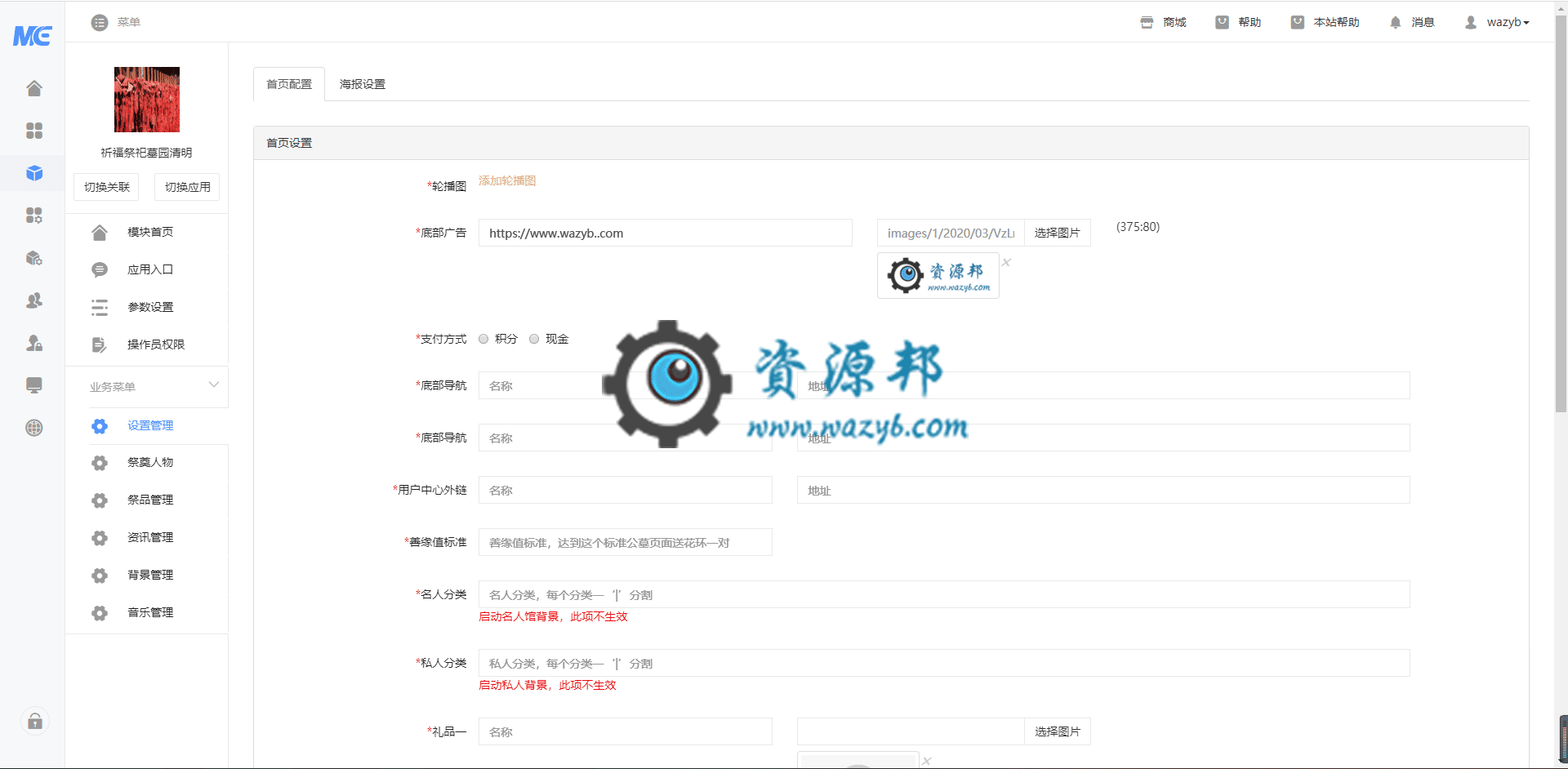This screenshot has height=769, width=1568.
Task: Click 添加轮播图 link
Action: tap(507, 181)
